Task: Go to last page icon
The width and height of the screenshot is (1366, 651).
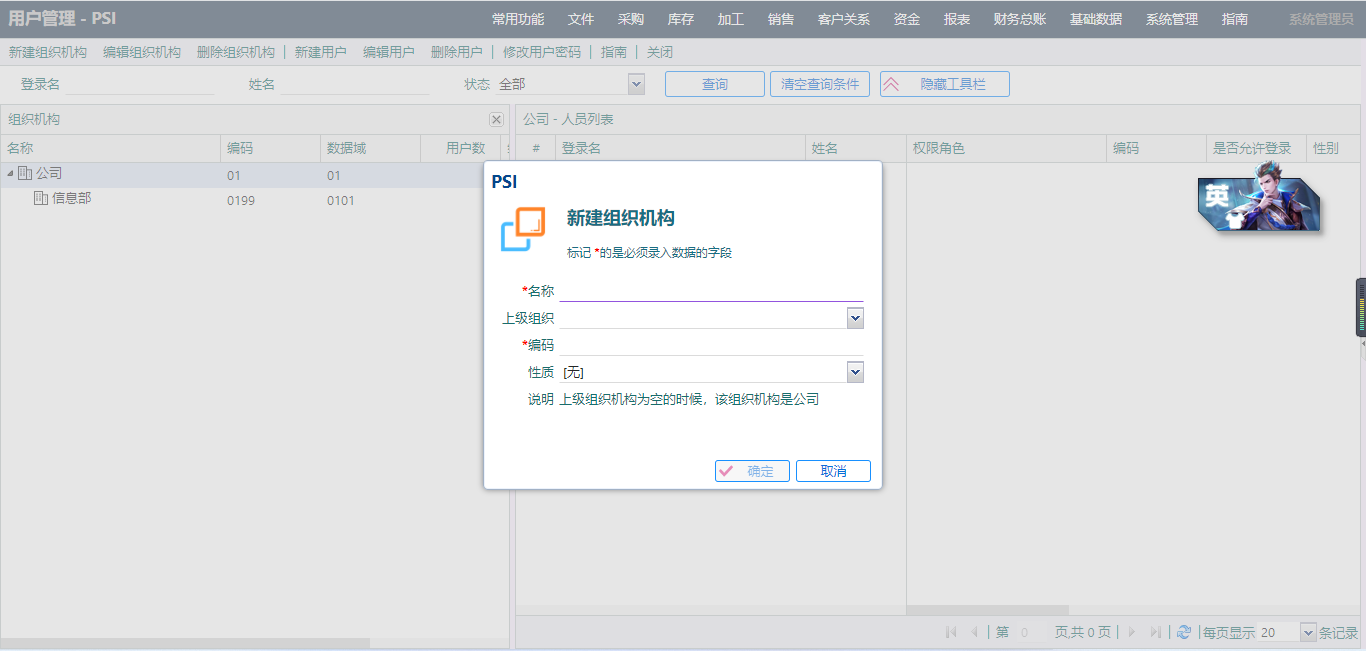Action: coord(1156,632)
